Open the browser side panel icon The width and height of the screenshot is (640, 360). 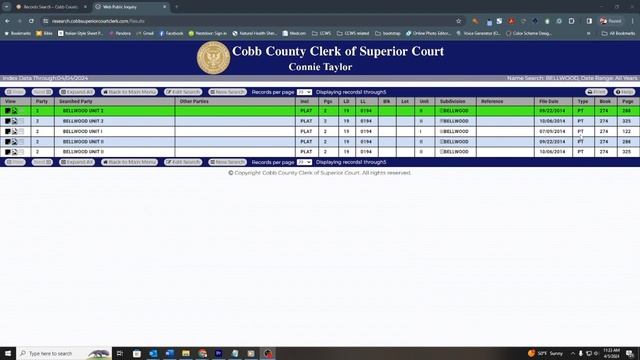coord(589,21)
